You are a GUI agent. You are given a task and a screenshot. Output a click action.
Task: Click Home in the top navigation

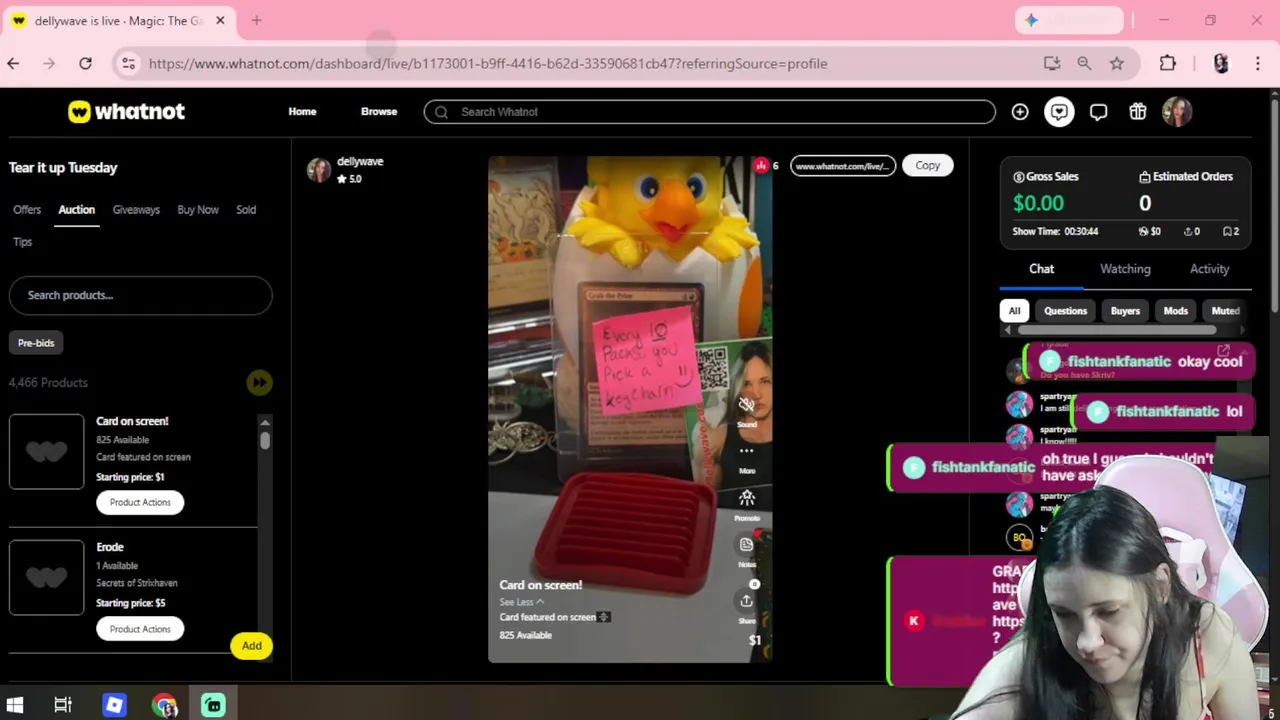click(x=302, y=112)
